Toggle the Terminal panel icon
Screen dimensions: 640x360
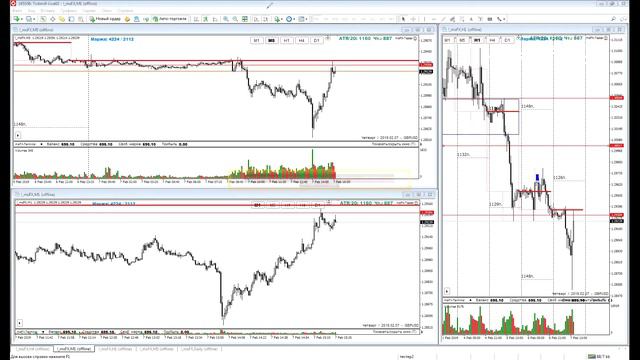click(x=71, y=19)
